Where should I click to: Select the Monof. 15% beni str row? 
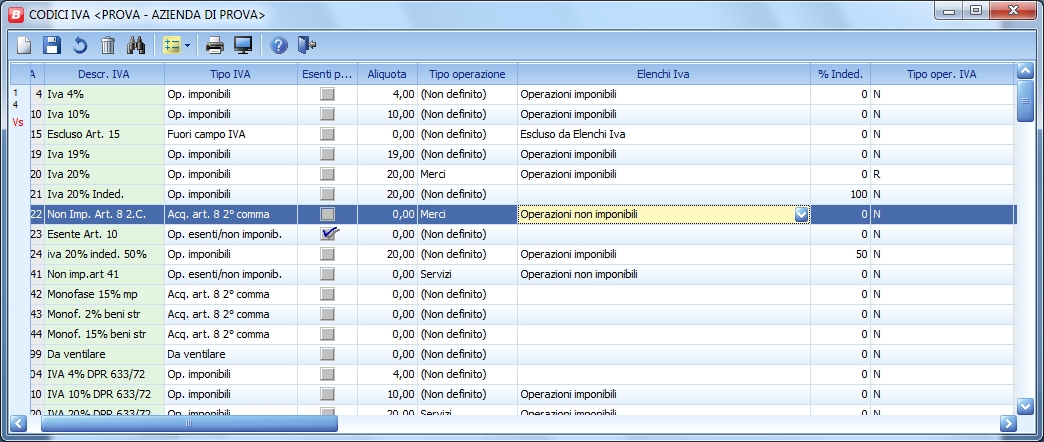coord(104,334)
